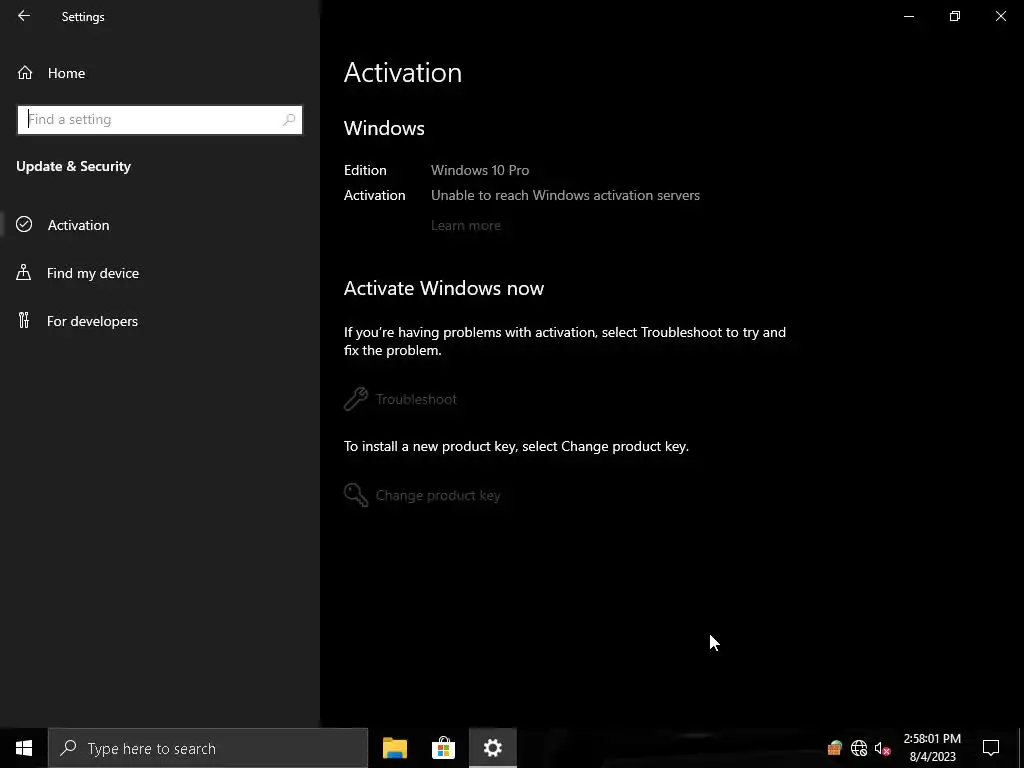The image size is (1024, 768).
Task: Click the Settings gear taskbar icon
Action: coord(492,748)
